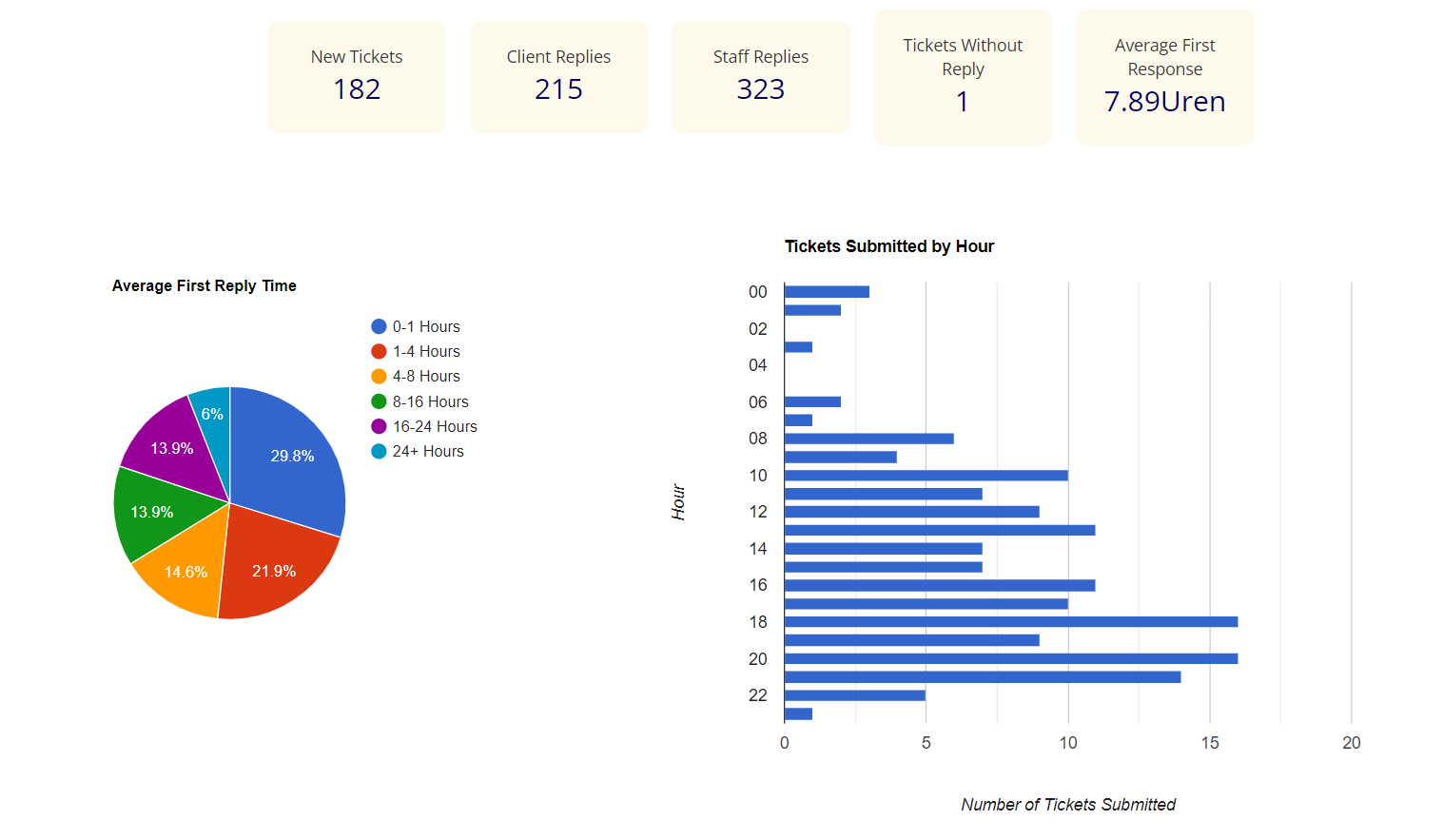Click the bar for hour 22
This screenshot has height=840, width=1443.
[854, 695]
